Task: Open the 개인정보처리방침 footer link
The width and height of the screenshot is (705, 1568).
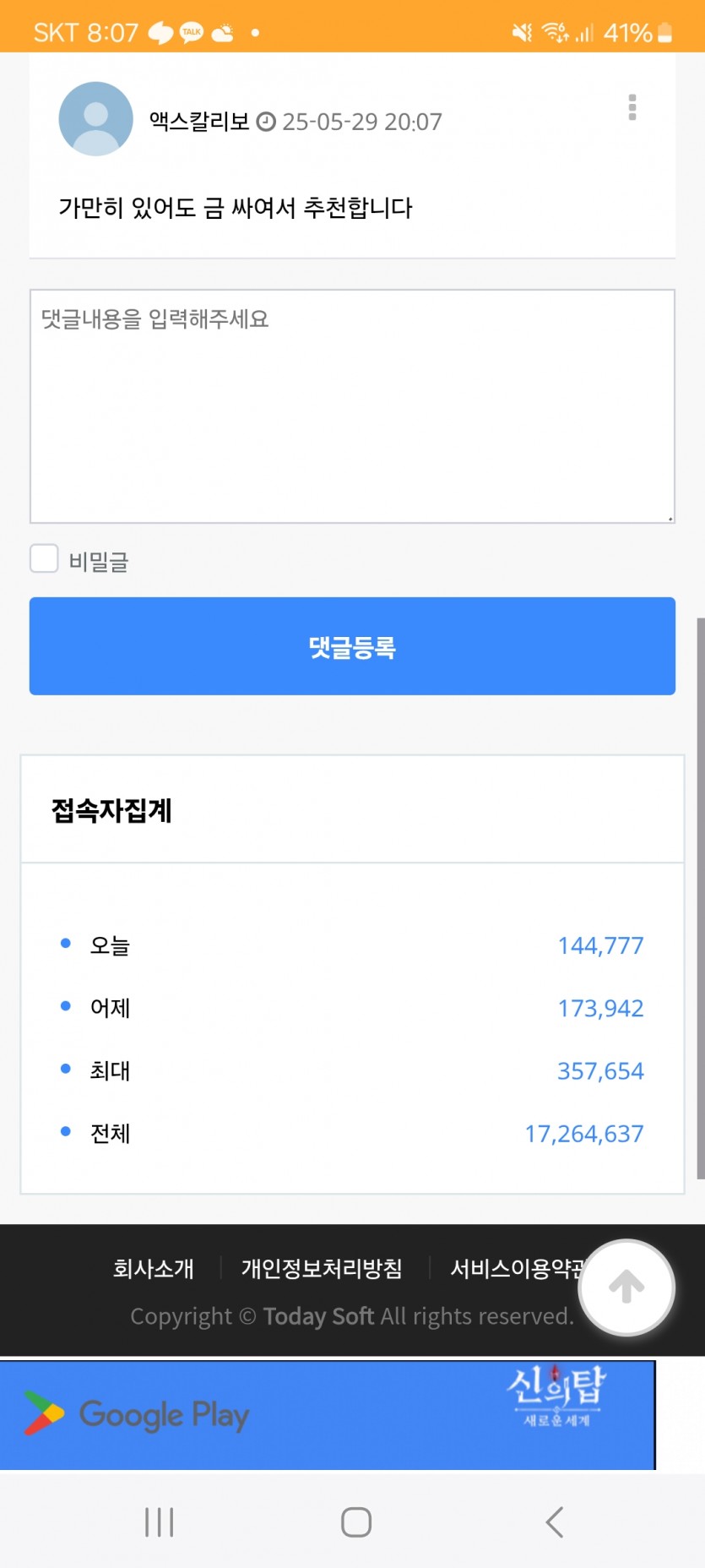Action: 322,1268
